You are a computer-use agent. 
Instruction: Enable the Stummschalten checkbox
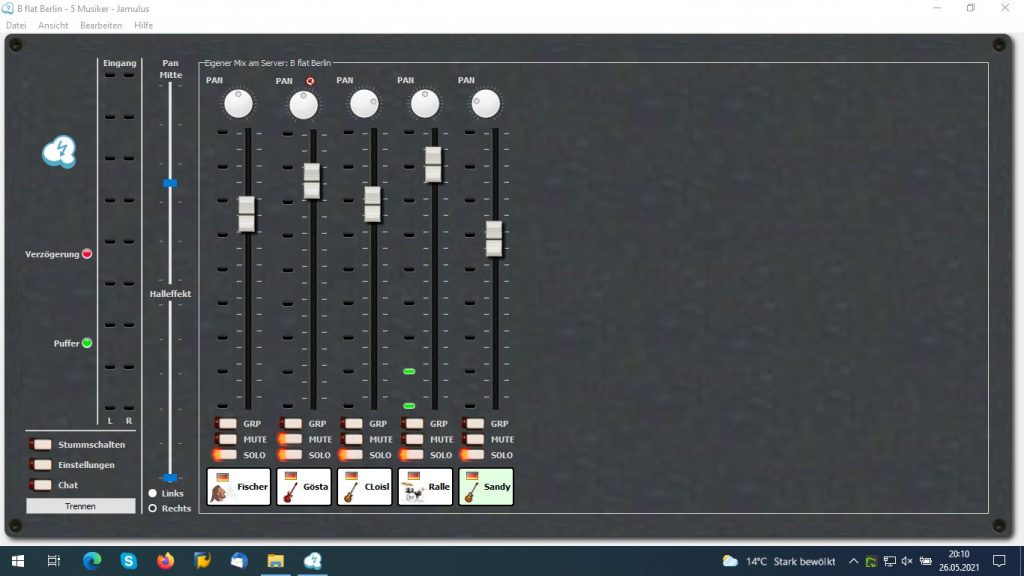[x=42, y=444]
